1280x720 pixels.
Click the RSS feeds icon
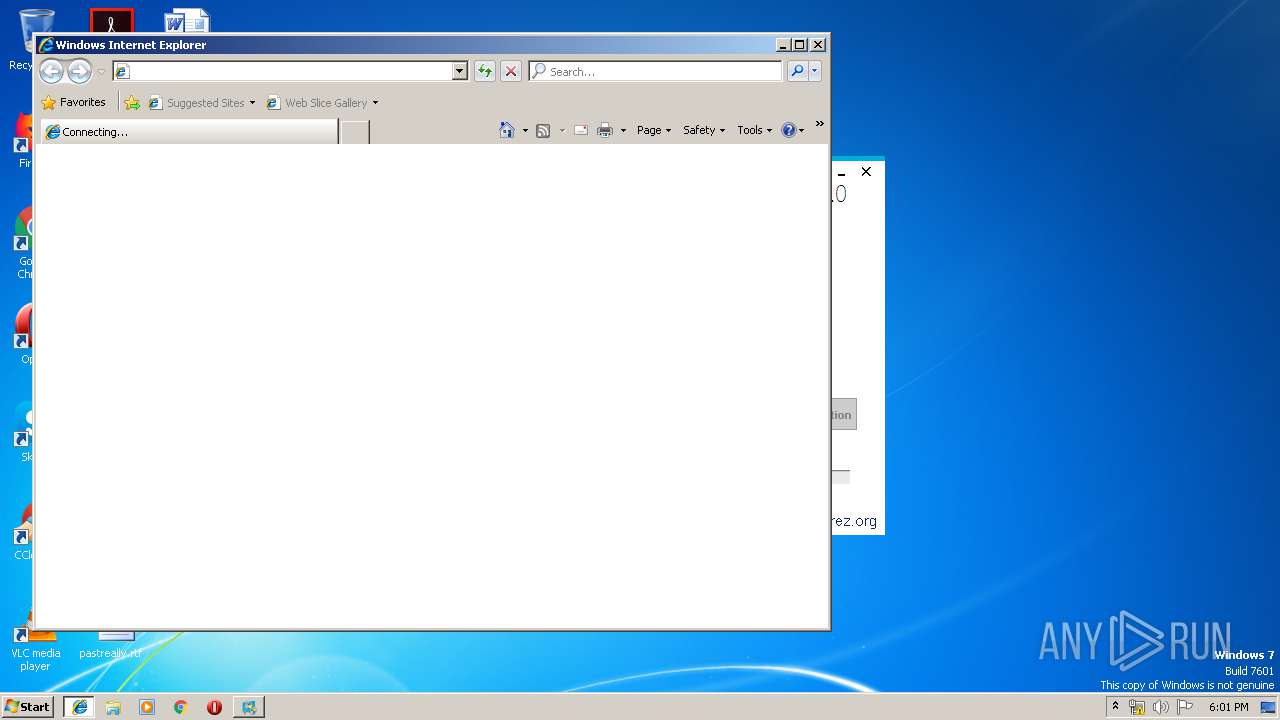point(543,130)
